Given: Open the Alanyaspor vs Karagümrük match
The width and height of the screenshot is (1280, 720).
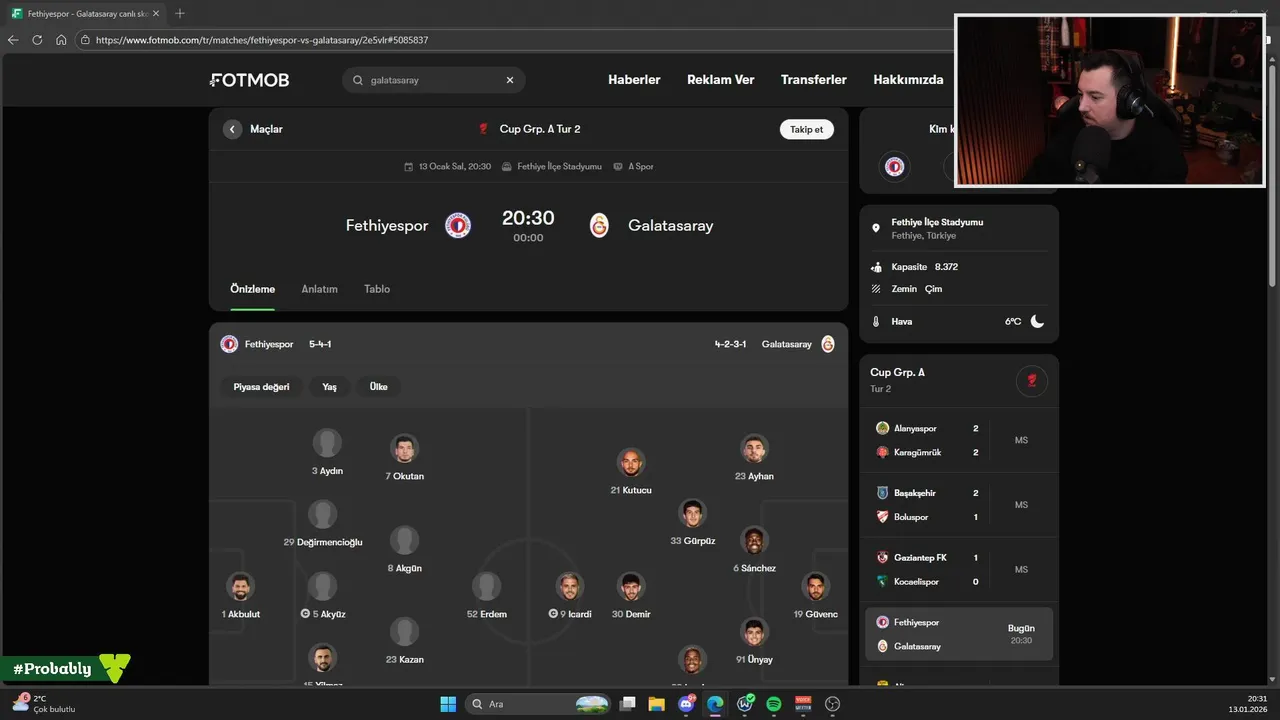Looking at the screenshot, I should pos(958,440).
